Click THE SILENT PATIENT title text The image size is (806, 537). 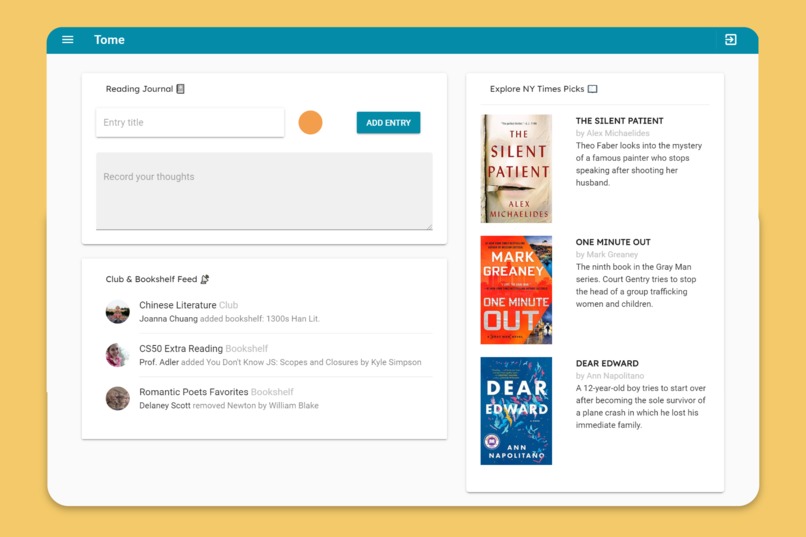pos(619,121)
